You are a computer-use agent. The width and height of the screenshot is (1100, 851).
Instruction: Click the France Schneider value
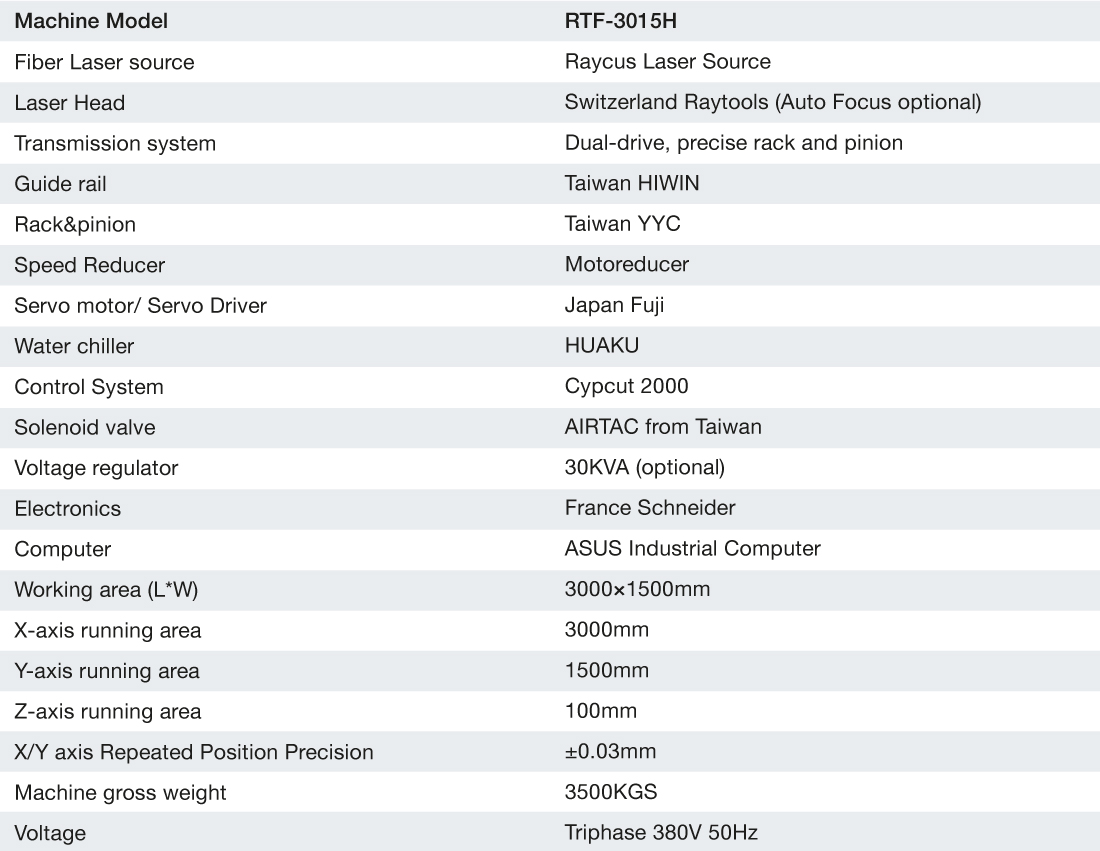tap(650, 508)
